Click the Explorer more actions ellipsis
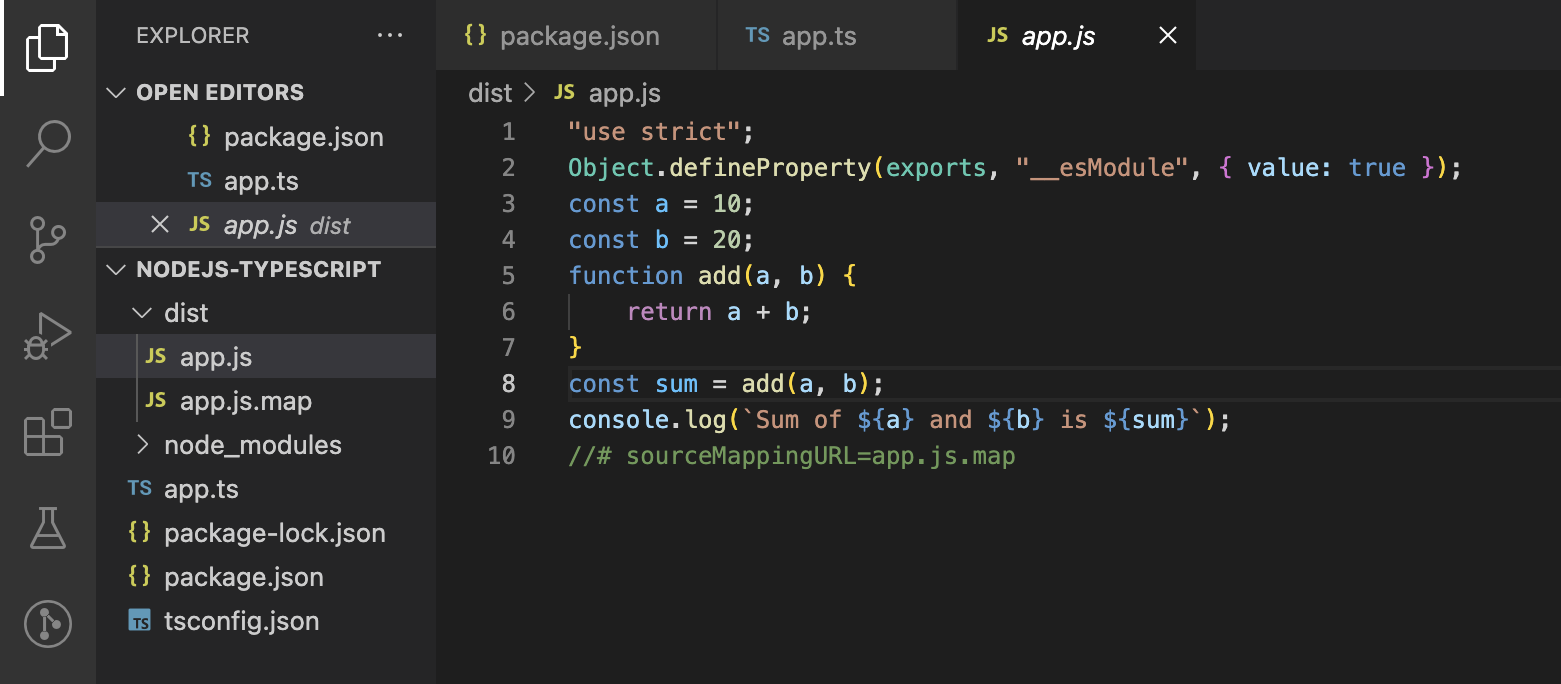This screenshot has height=684, width=1561. [x=390, y=36]
